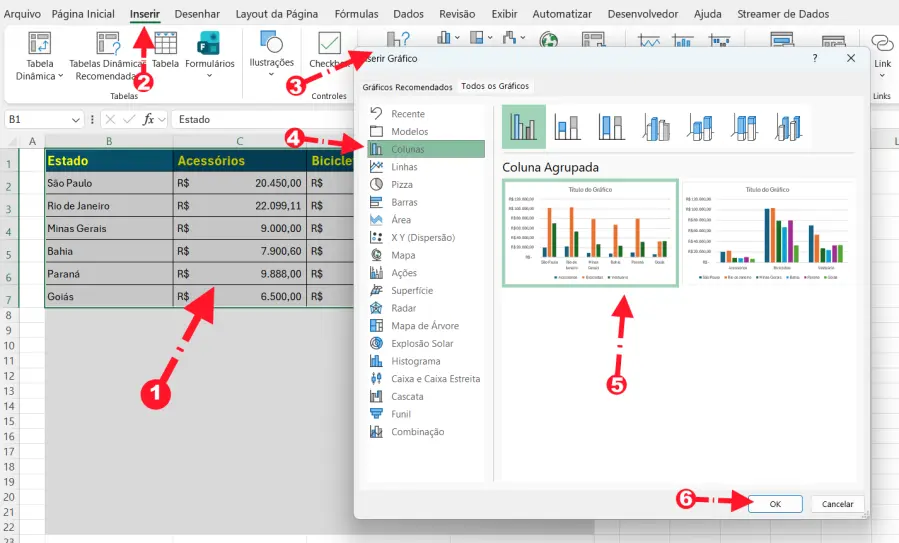Image resolution: width=899 pixels, height=543 pixels.
Task: Switch to Gráficos Recomendados tab
Action: pos(407,87)
